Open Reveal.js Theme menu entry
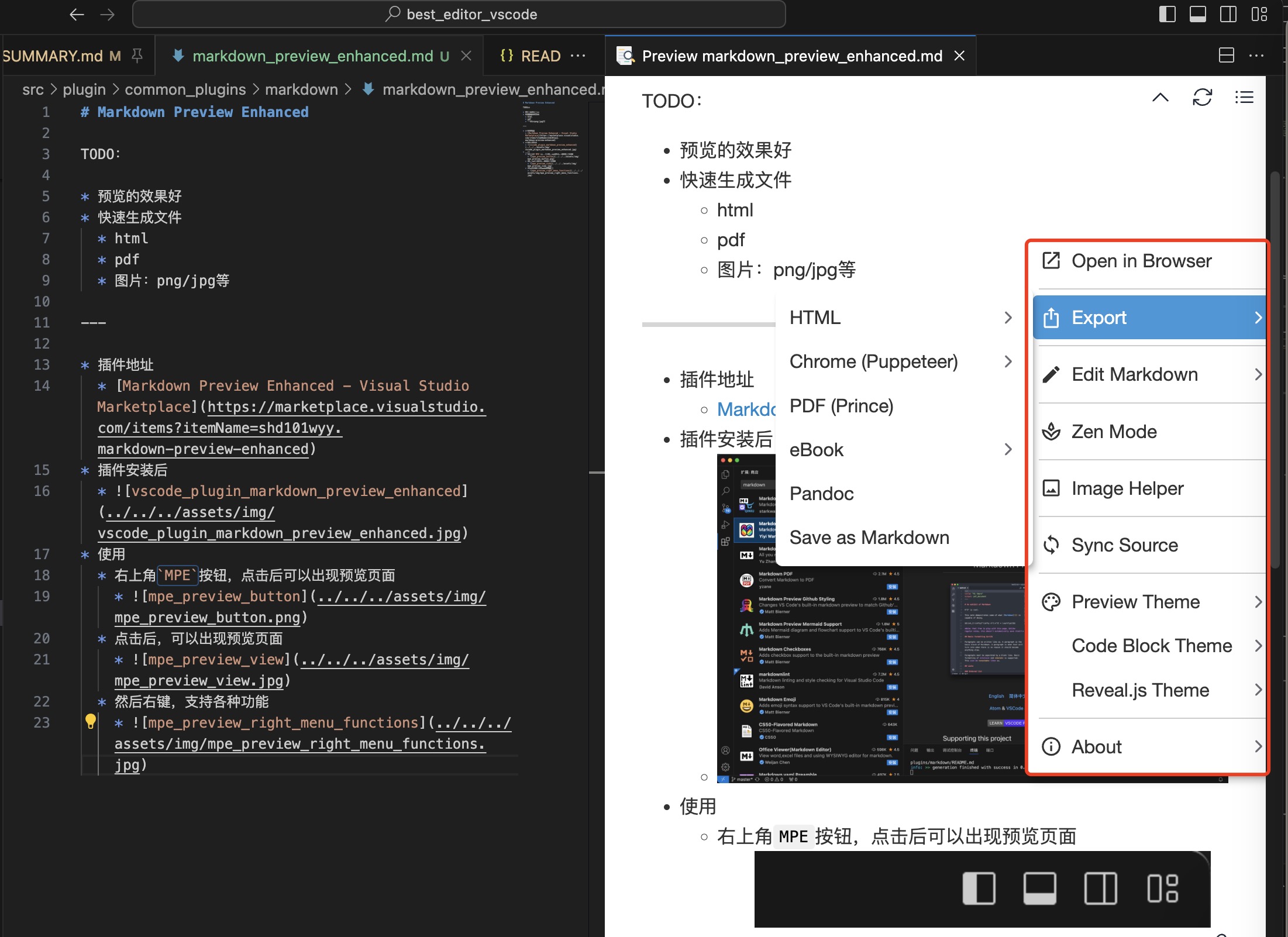The height and width of the screenshot is (937, 1288). (x=1151, y=690)
